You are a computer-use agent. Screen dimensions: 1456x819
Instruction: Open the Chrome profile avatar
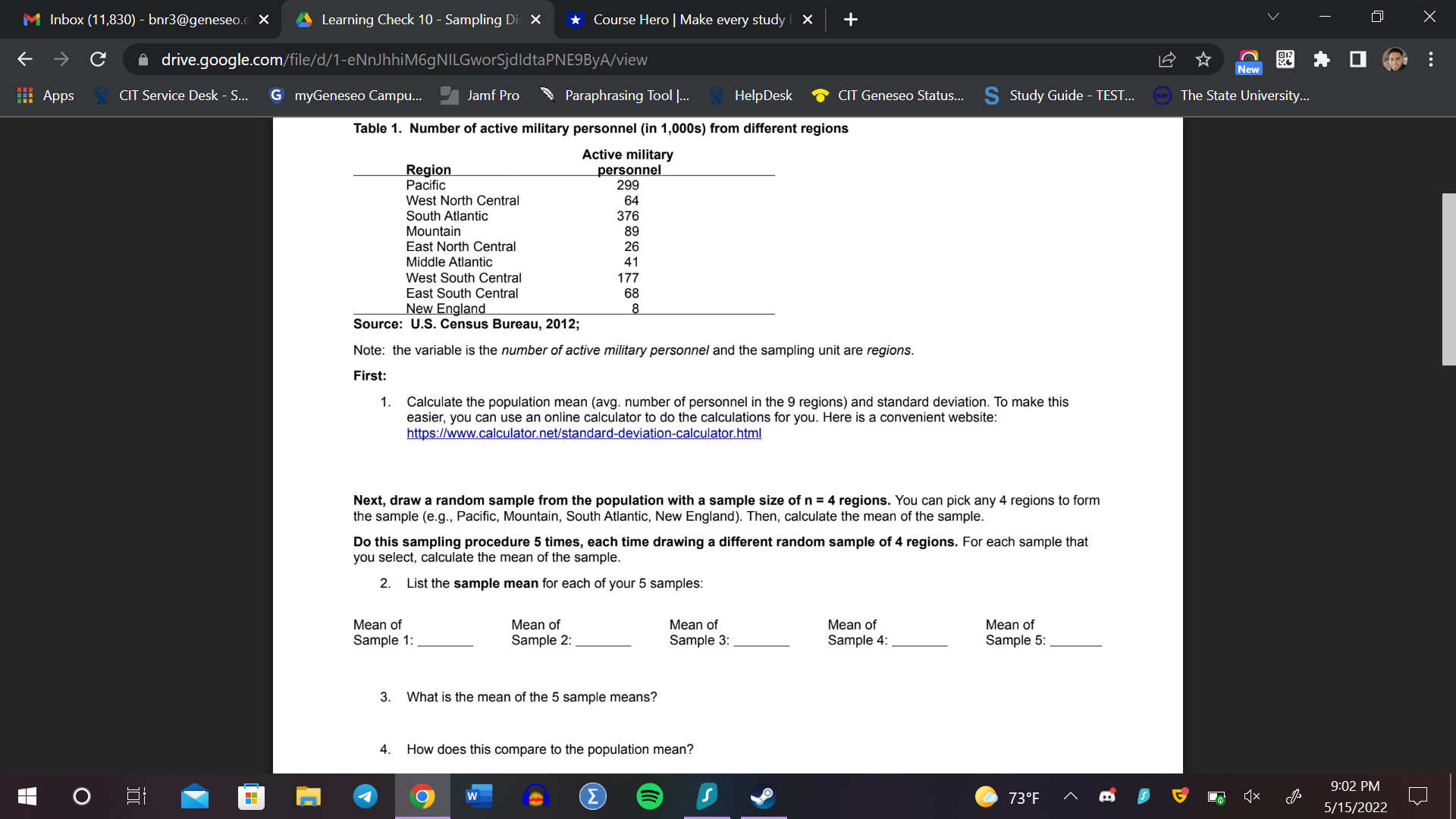point(1394,59)
